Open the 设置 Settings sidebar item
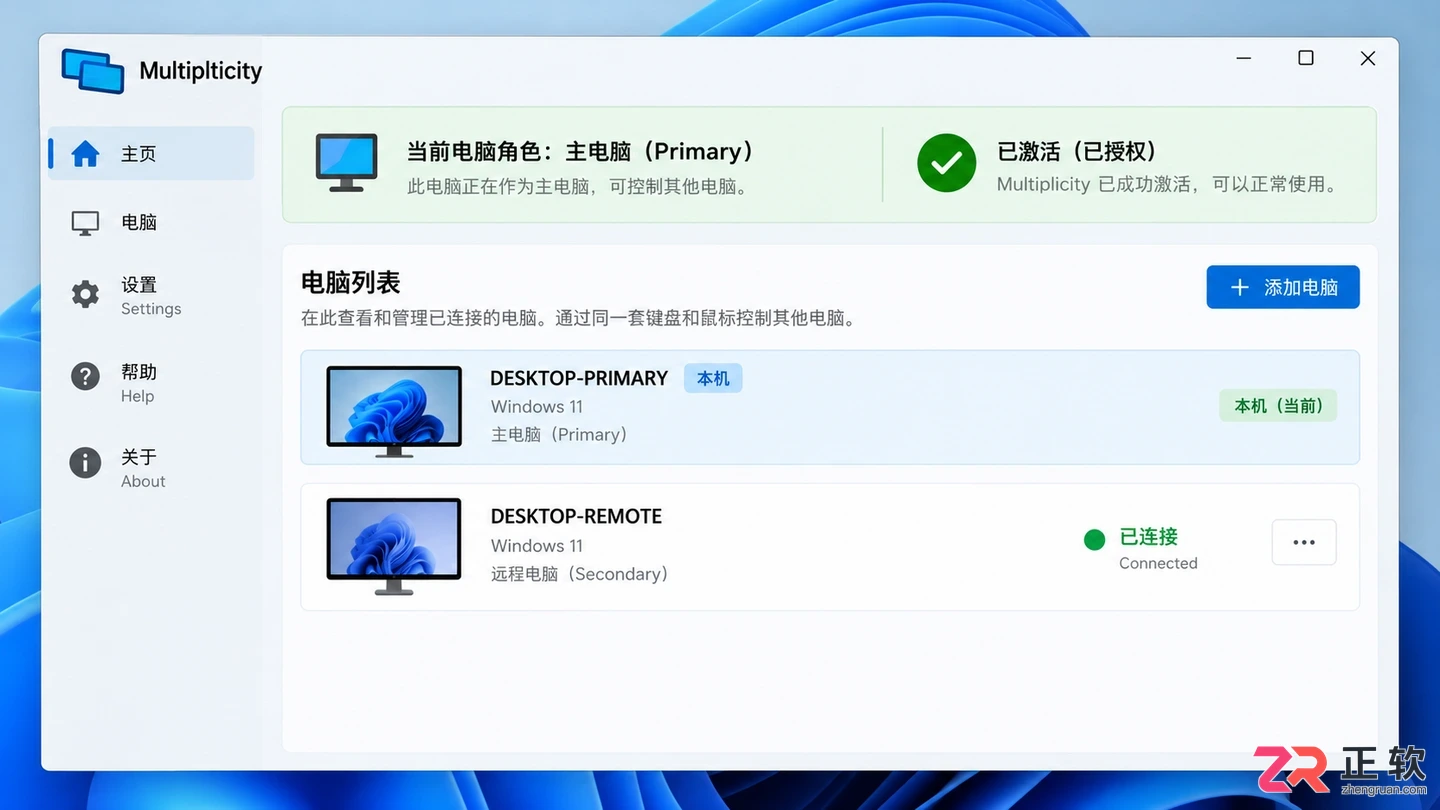1440x810 pixels. tap(151, 295)
